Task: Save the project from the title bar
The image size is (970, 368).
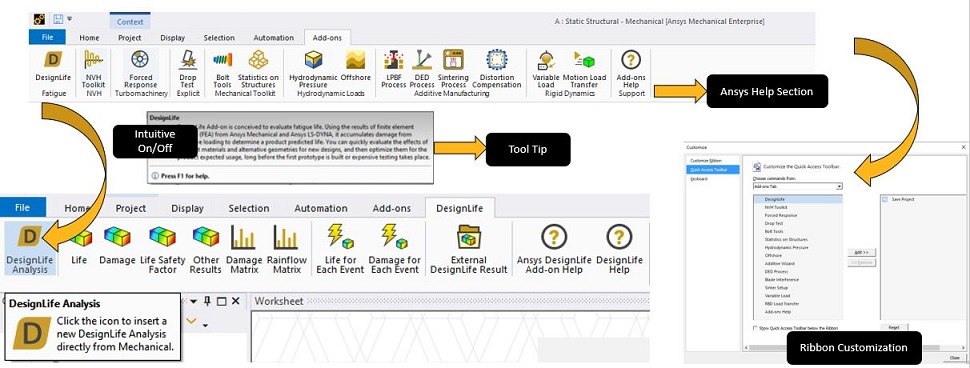Action: (59, 19)
